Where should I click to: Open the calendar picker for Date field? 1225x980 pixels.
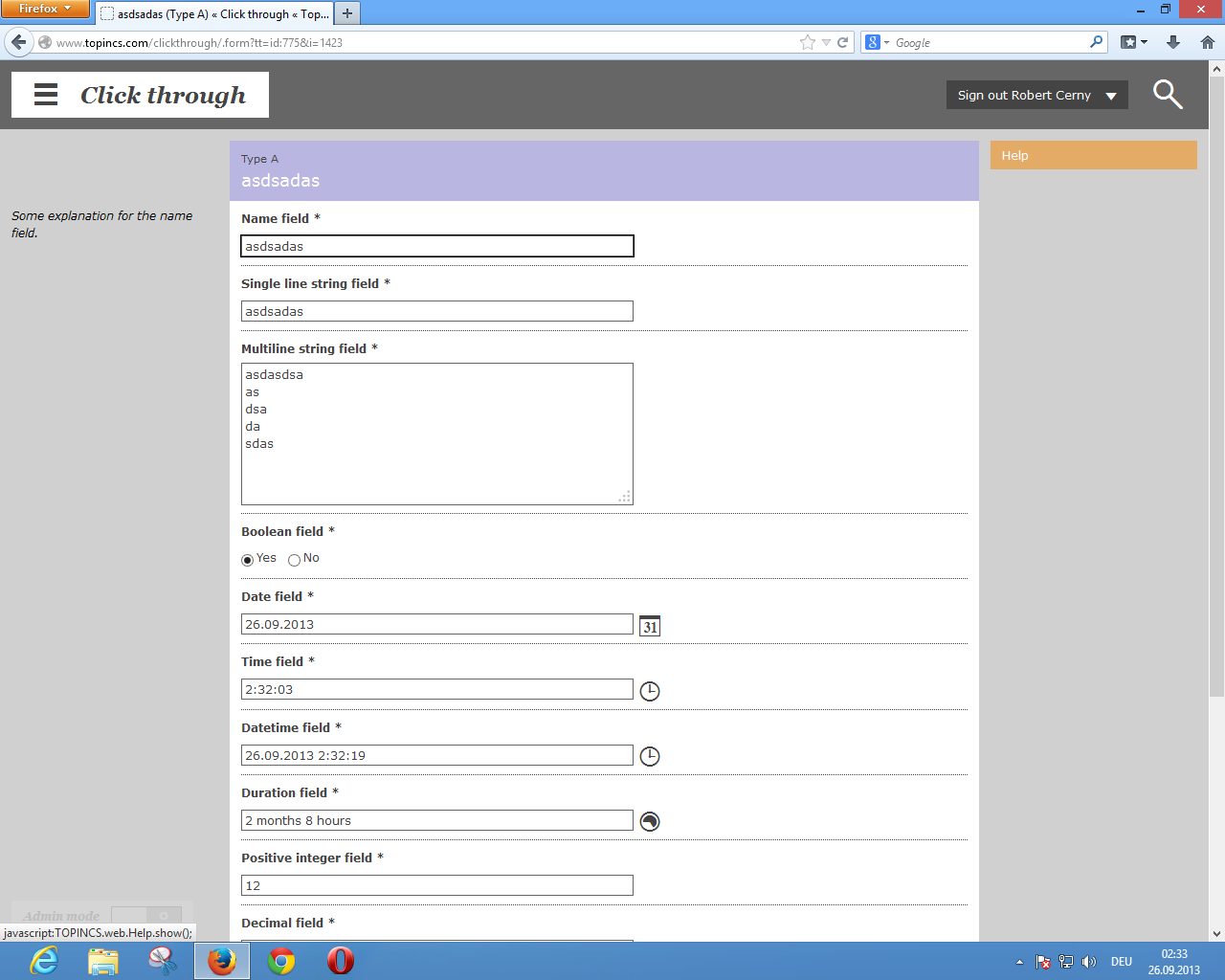coord(650,626)
